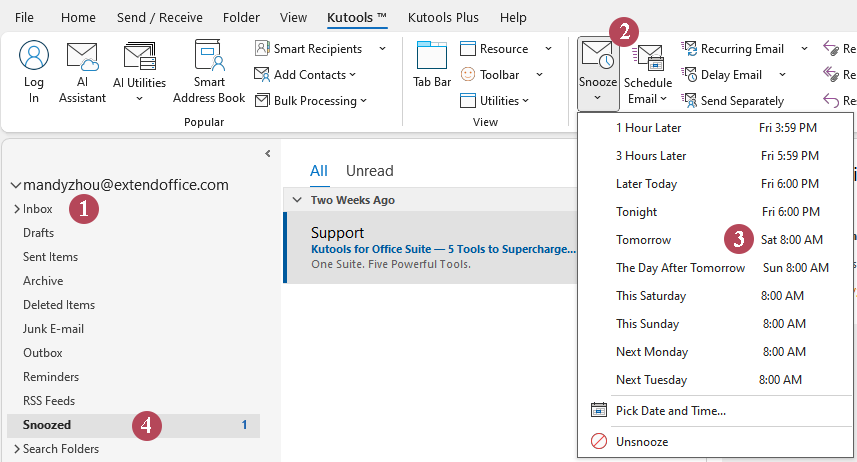Open the Junk E-mail folder

coord(53,329)
